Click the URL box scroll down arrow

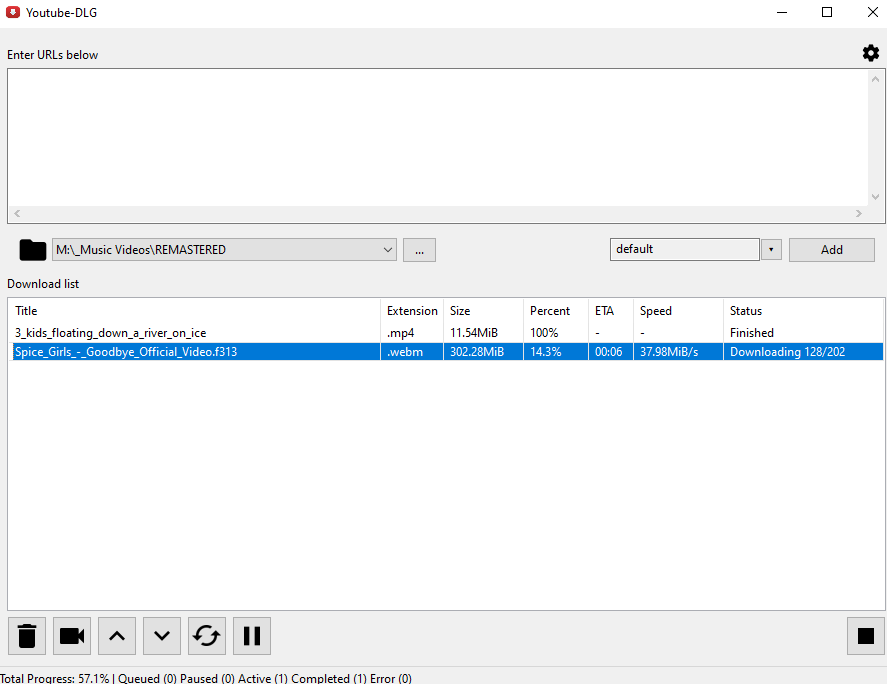pyautogui.click(x=876, y=197)
